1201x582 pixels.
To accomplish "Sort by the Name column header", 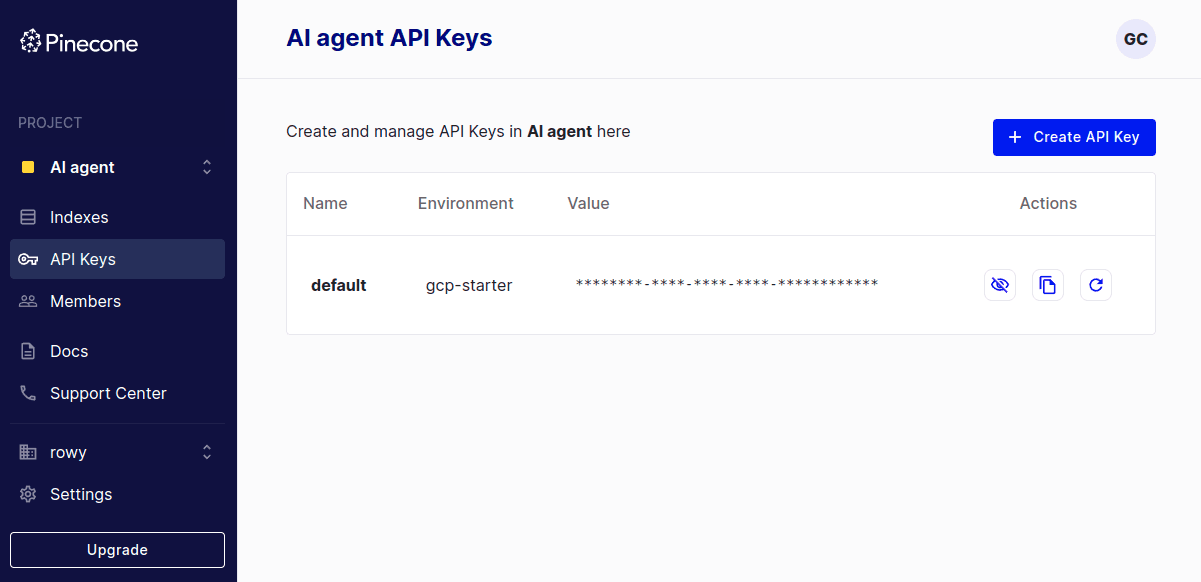I will click(x=325, y=203).
